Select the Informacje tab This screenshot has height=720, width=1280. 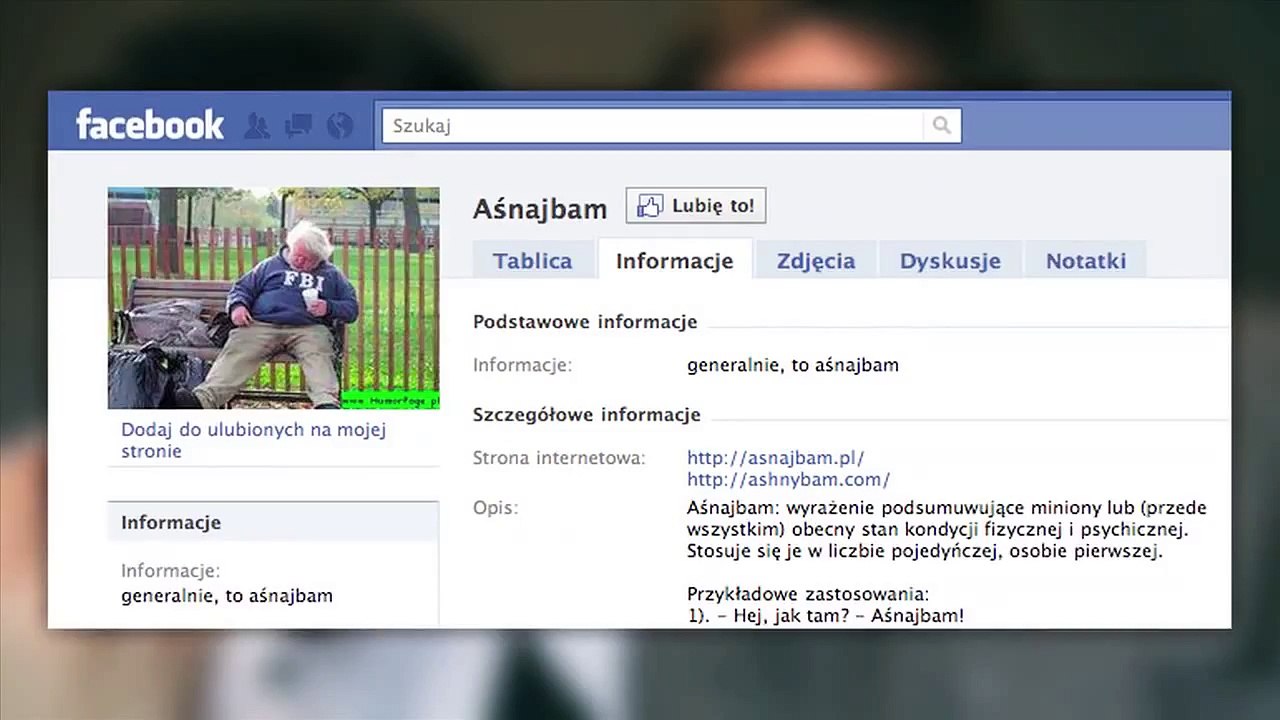pyautogui.click(x=675, y=260)
